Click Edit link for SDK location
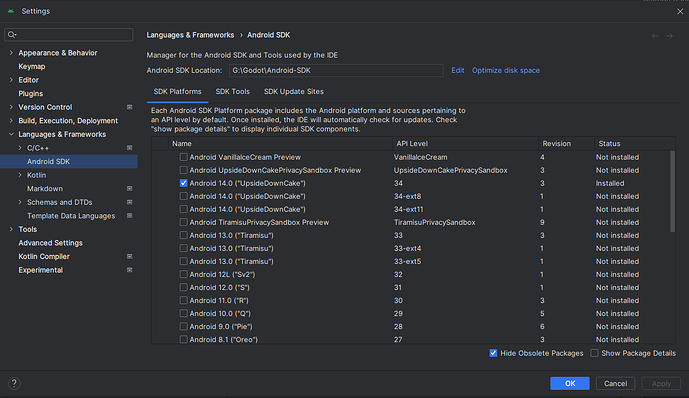The width and height of the screenshot is (689, 398). coord(457,70)
